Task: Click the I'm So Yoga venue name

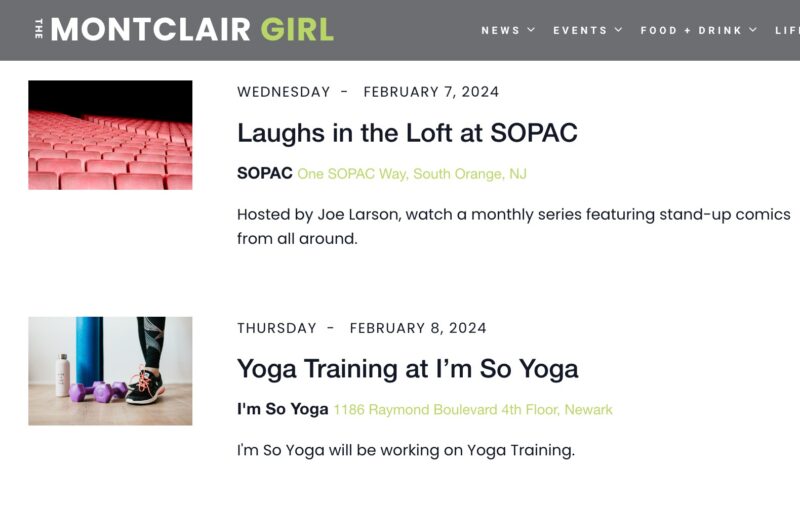Action: coord(283,409)
